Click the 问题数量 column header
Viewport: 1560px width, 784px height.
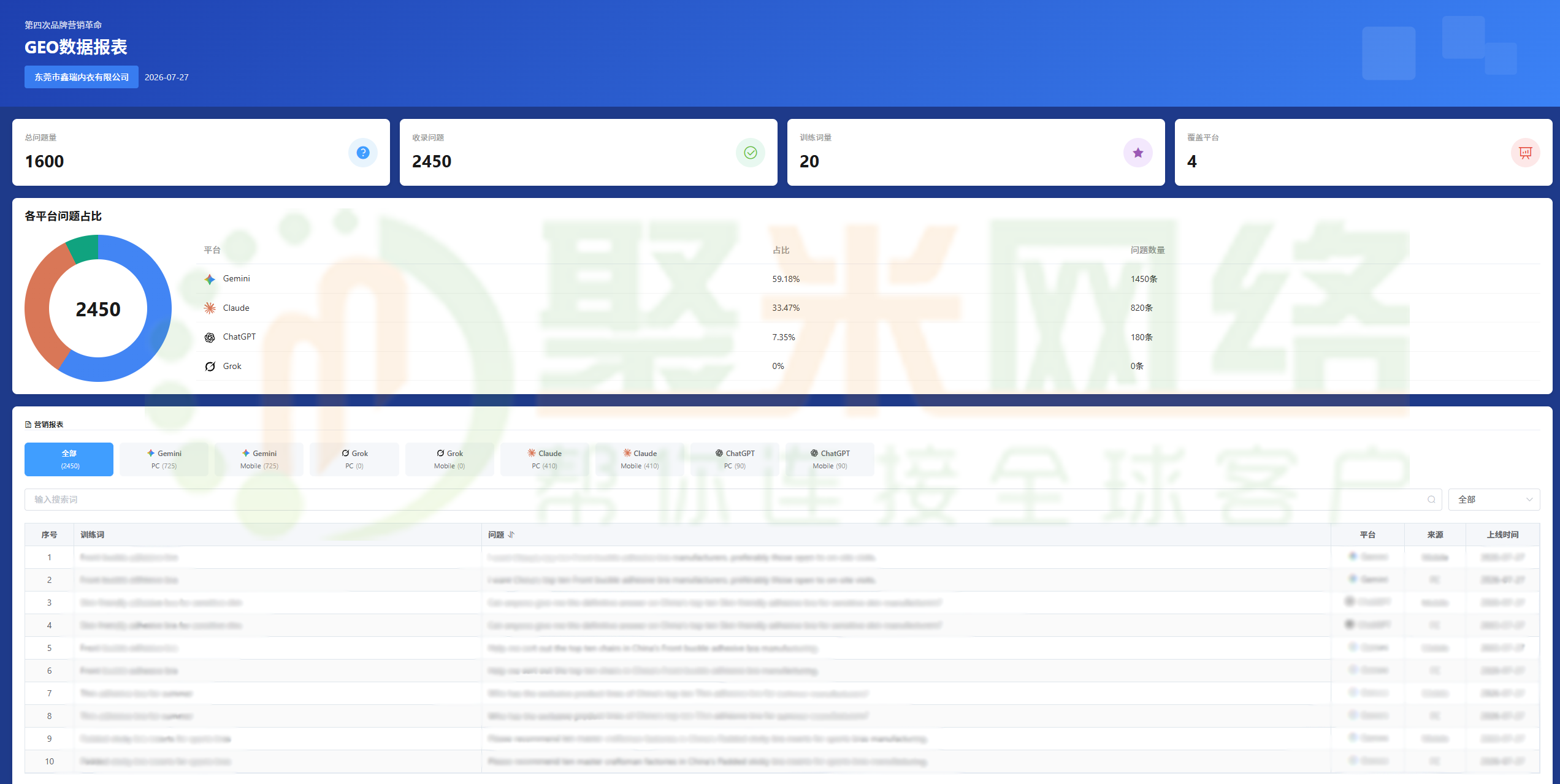(1147, 250)
